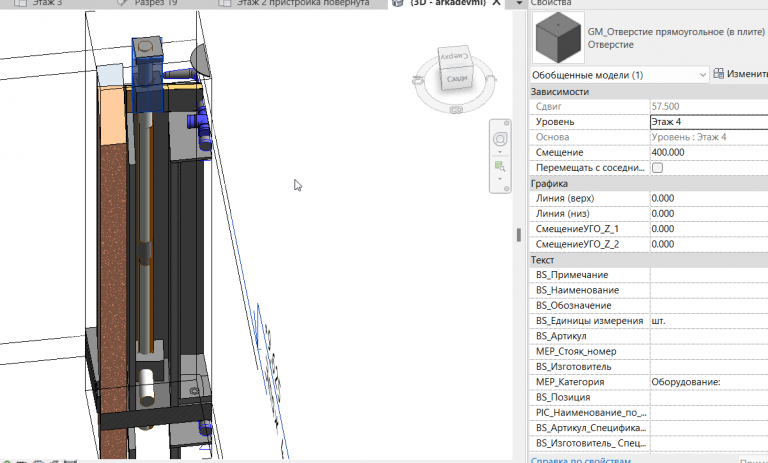Click the Изменить тип button
Screen dimensions: 768x463
(x=745, y=75)
